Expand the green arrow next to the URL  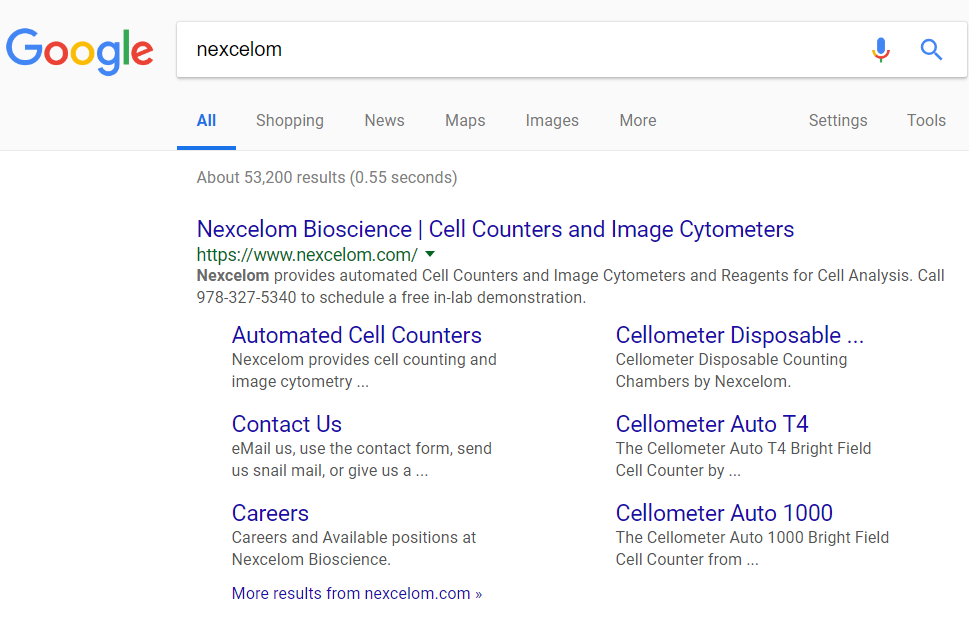(430, 254)
